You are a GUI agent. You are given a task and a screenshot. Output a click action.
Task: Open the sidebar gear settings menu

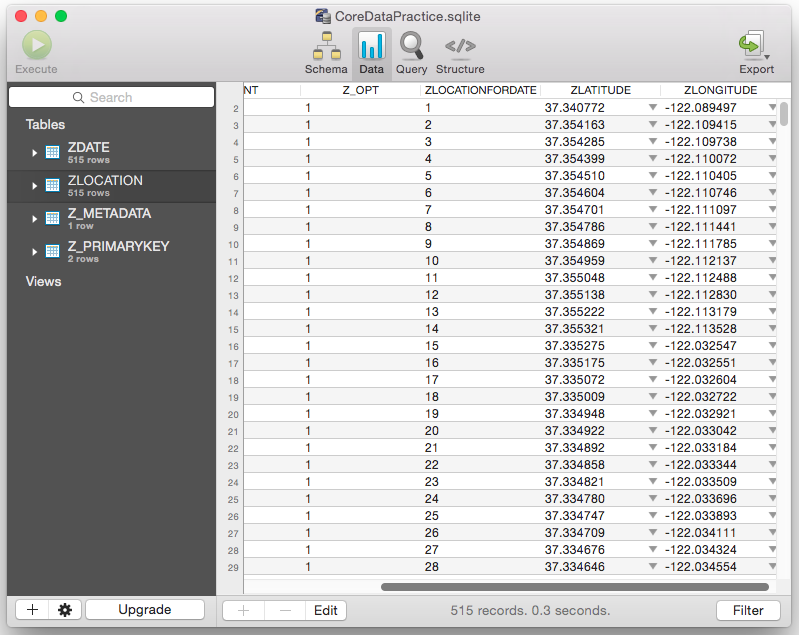65,610
